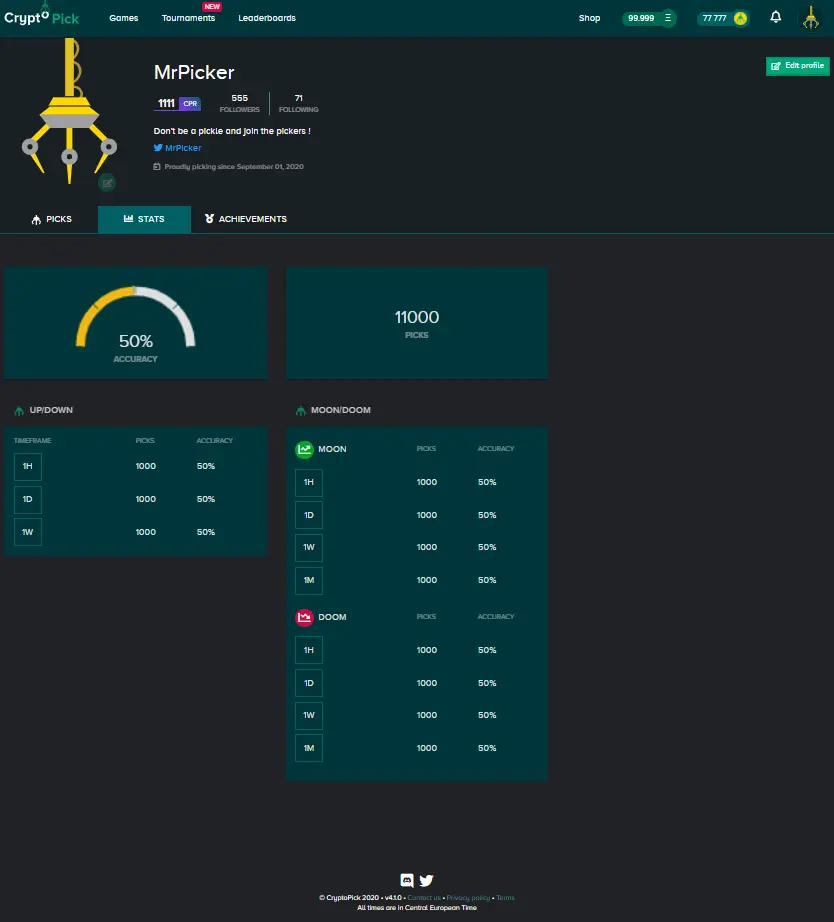Click the DOOM 1M timeframe box
834x922 pixels.
pos(309,749)
